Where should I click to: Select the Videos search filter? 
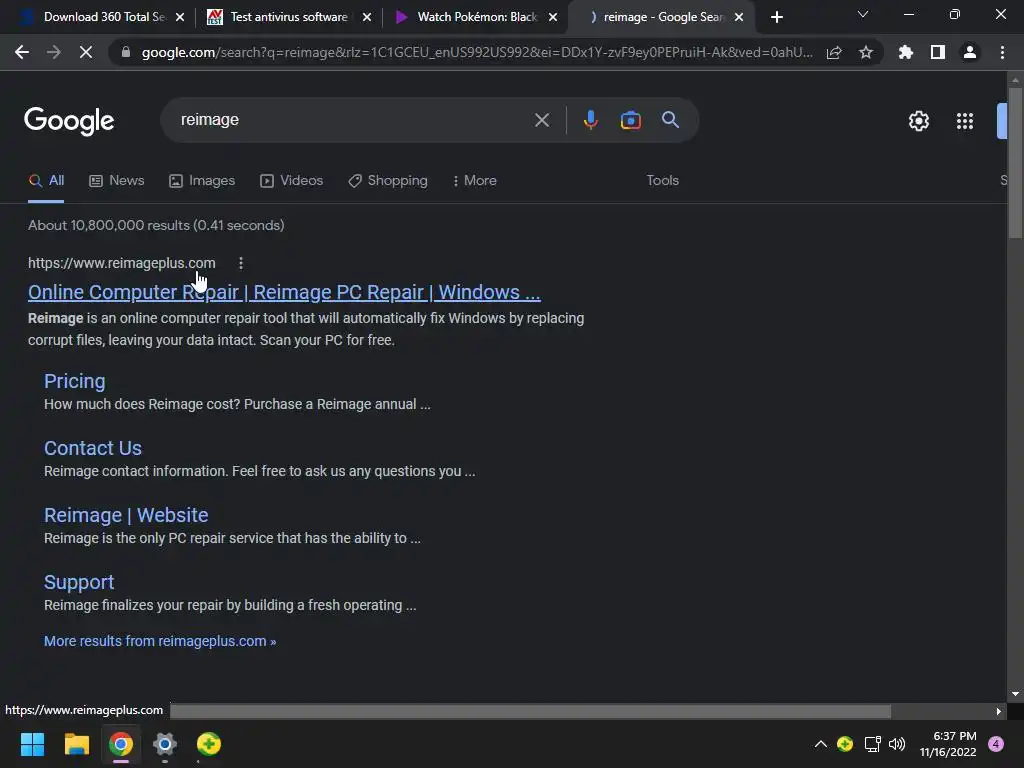pyautogui.click(x=291, y=181)
